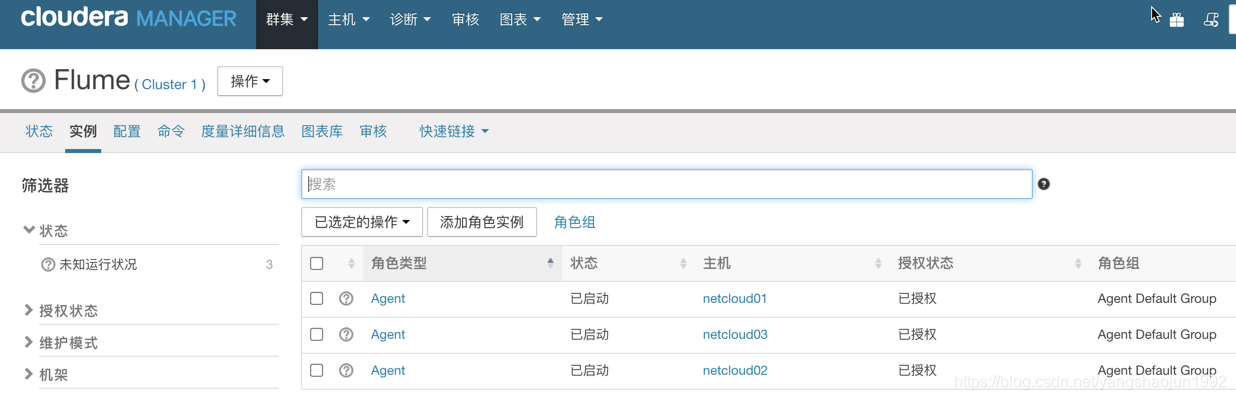Switch to the 审核 tab under Flume

point(373,131)
